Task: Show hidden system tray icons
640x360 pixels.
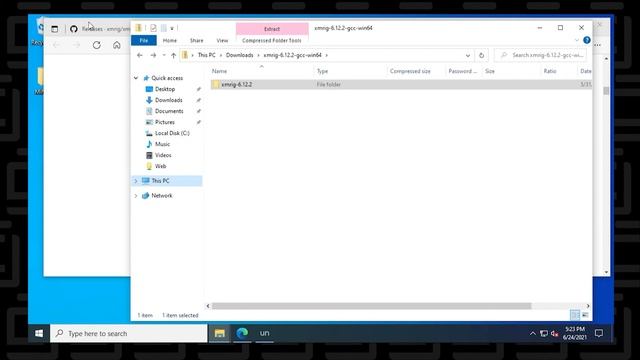Action: (533, 333)
